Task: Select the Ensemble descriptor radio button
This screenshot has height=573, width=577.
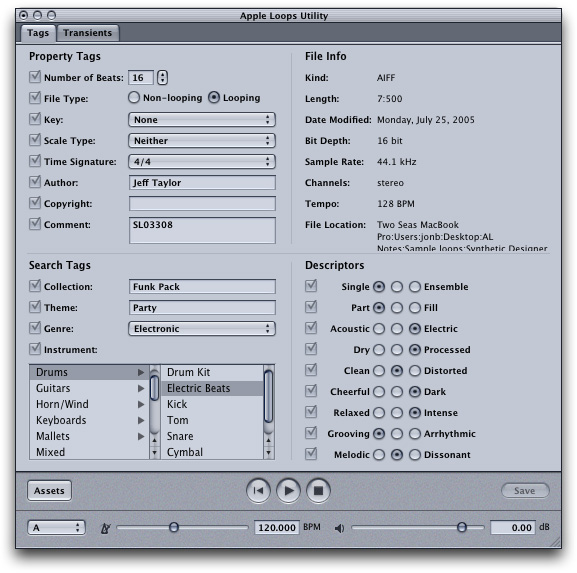Action: point(415,287)
